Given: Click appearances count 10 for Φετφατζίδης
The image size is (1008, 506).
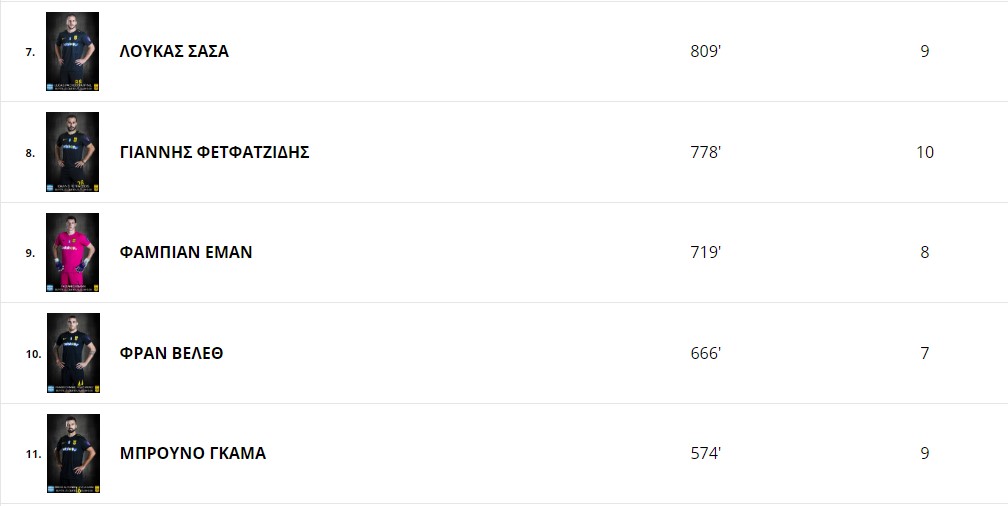Looking at the screenshot, I should [x=925, y=152].
